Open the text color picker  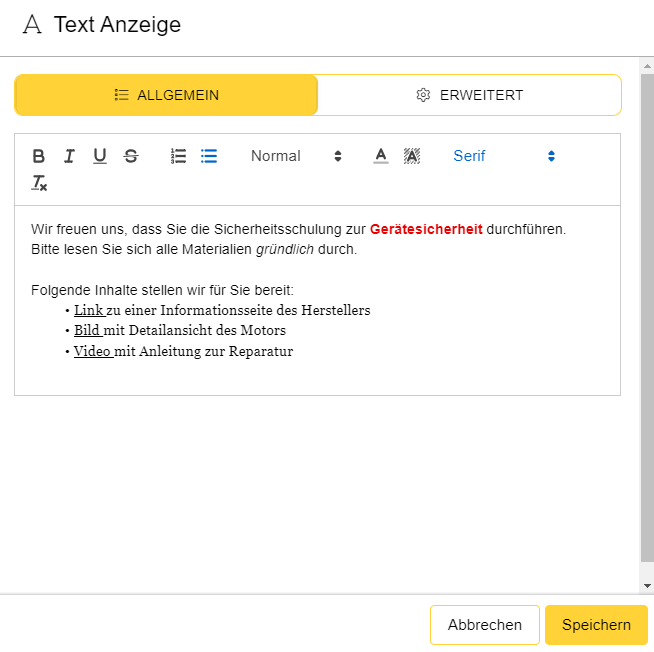[380, 156]
